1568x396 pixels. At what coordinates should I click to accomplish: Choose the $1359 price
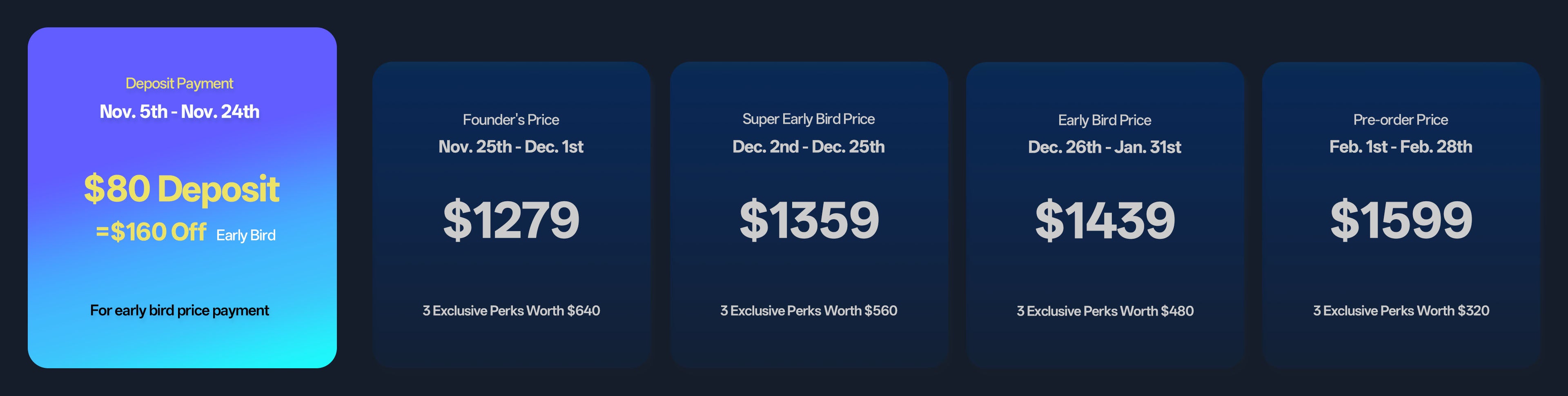(808, 220)
